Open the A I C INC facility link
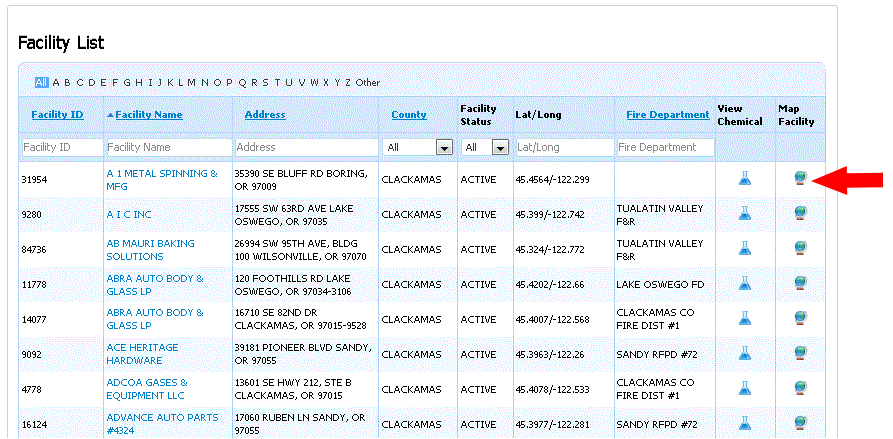Viewport: 893px width, 439px height. (129, 214)
